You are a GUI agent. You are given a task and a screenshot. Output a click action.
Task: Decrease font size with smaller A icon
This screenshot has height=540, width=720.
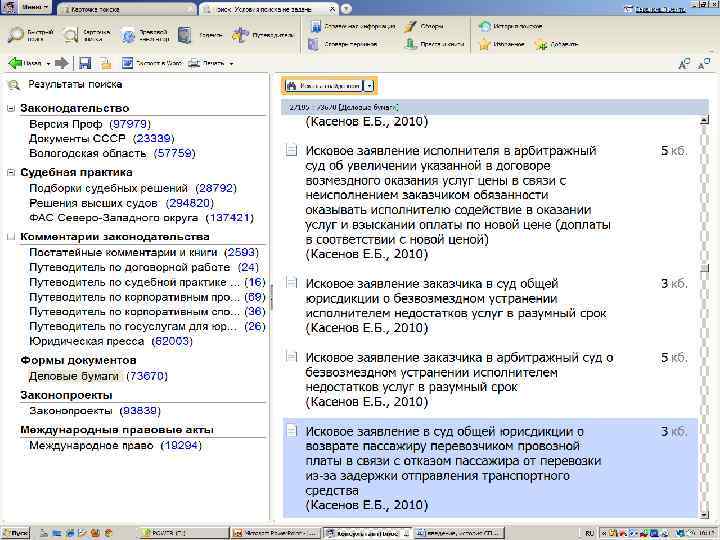[703, 64]
